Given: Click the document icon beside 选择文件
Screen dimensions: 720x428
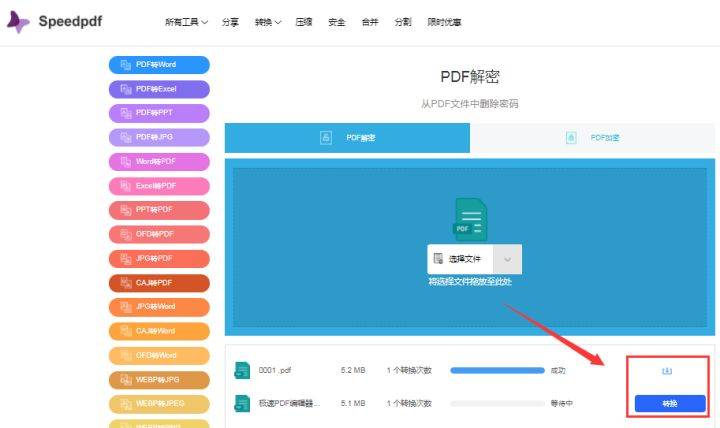Looking at the screenshot, I should point(439,259).
